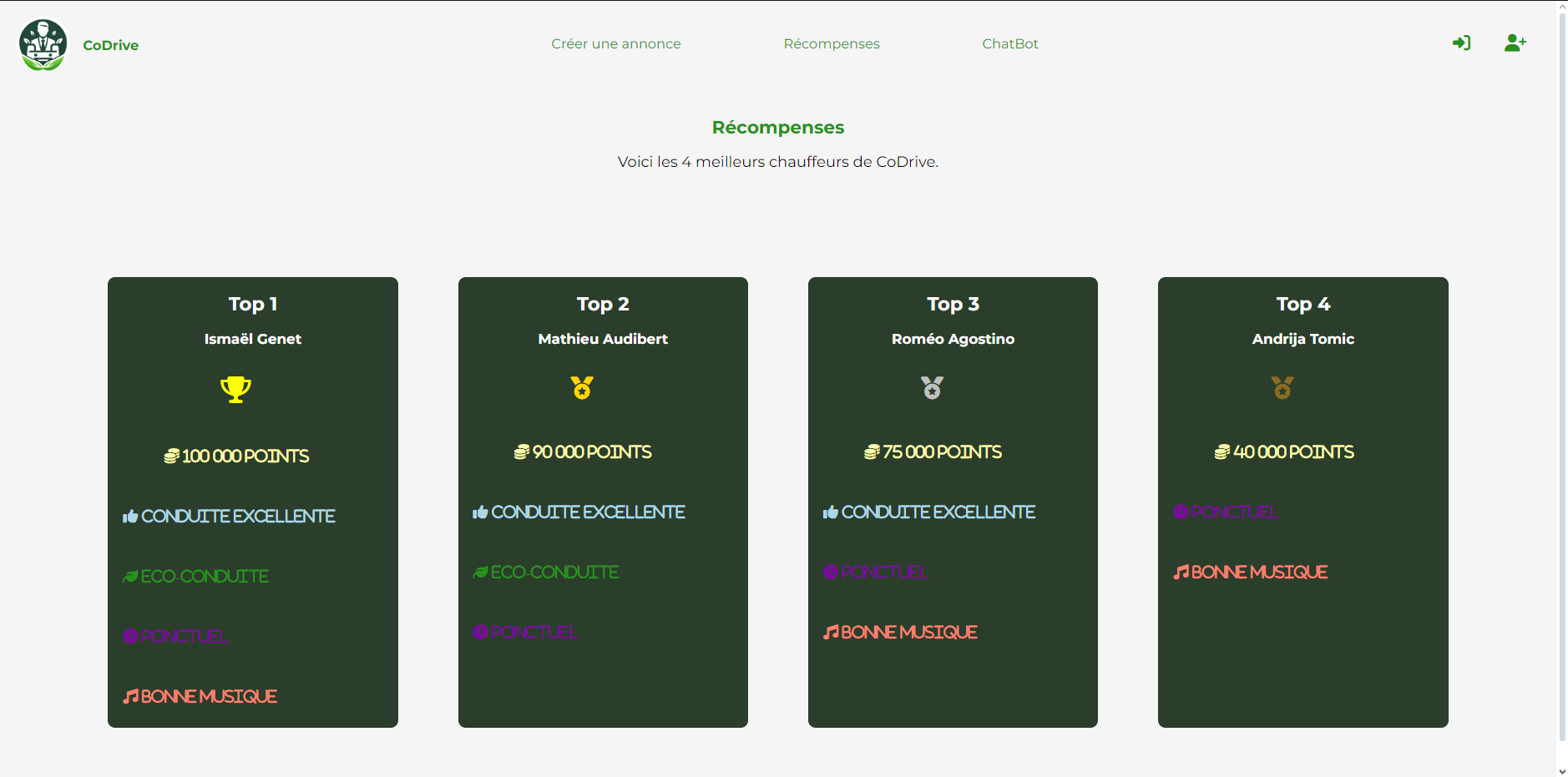Click the CoDrive brand name text
Viewport: 1568px width, 777px height.
tap(110, 45)
